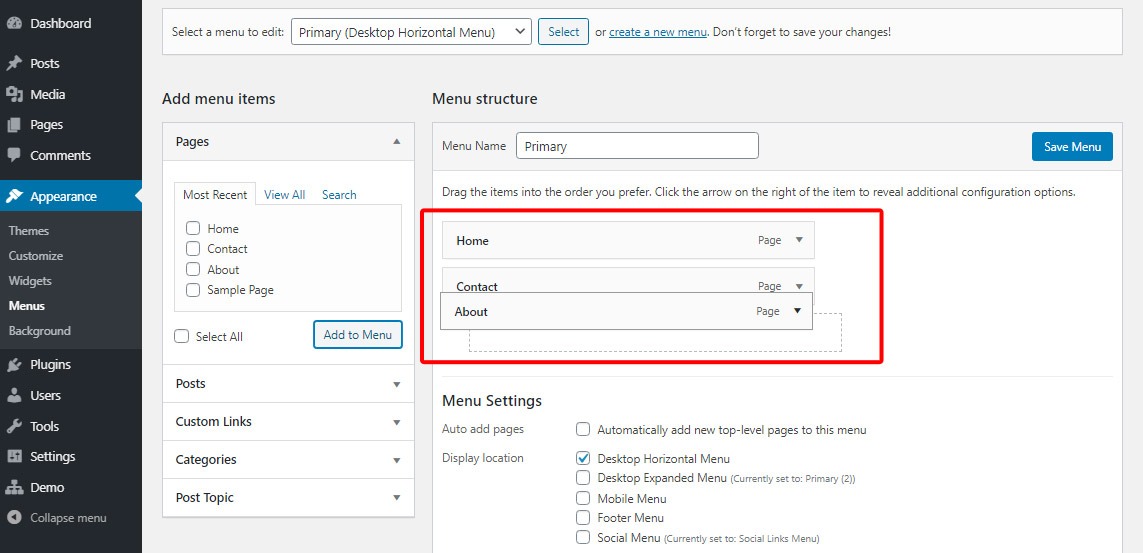Click the Add to Menu button
The image size is (1143, 553).
tap(358, 334)
